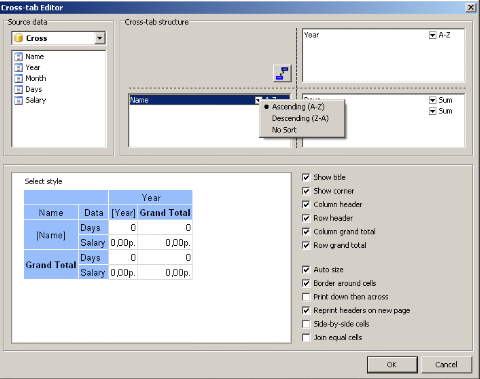Click Salary field in source data list

[x=36, y=100]
